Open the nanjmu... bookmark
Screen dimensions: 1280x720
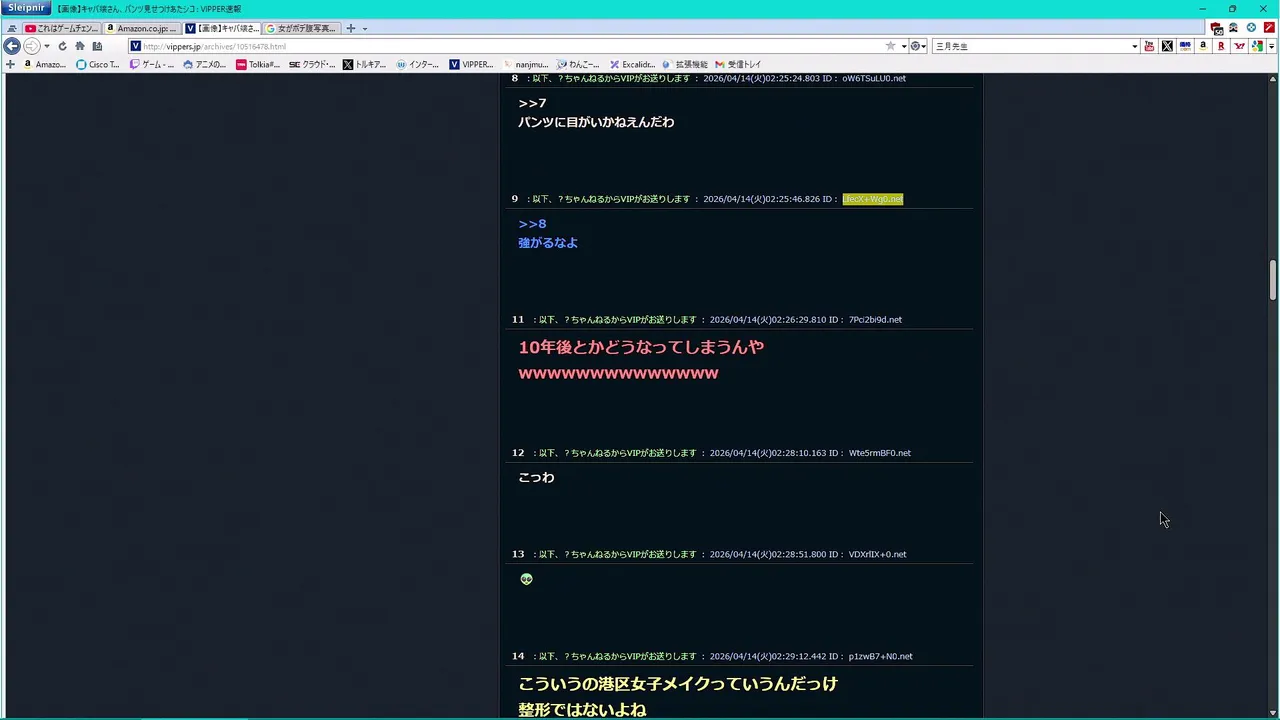coord(525,64)
